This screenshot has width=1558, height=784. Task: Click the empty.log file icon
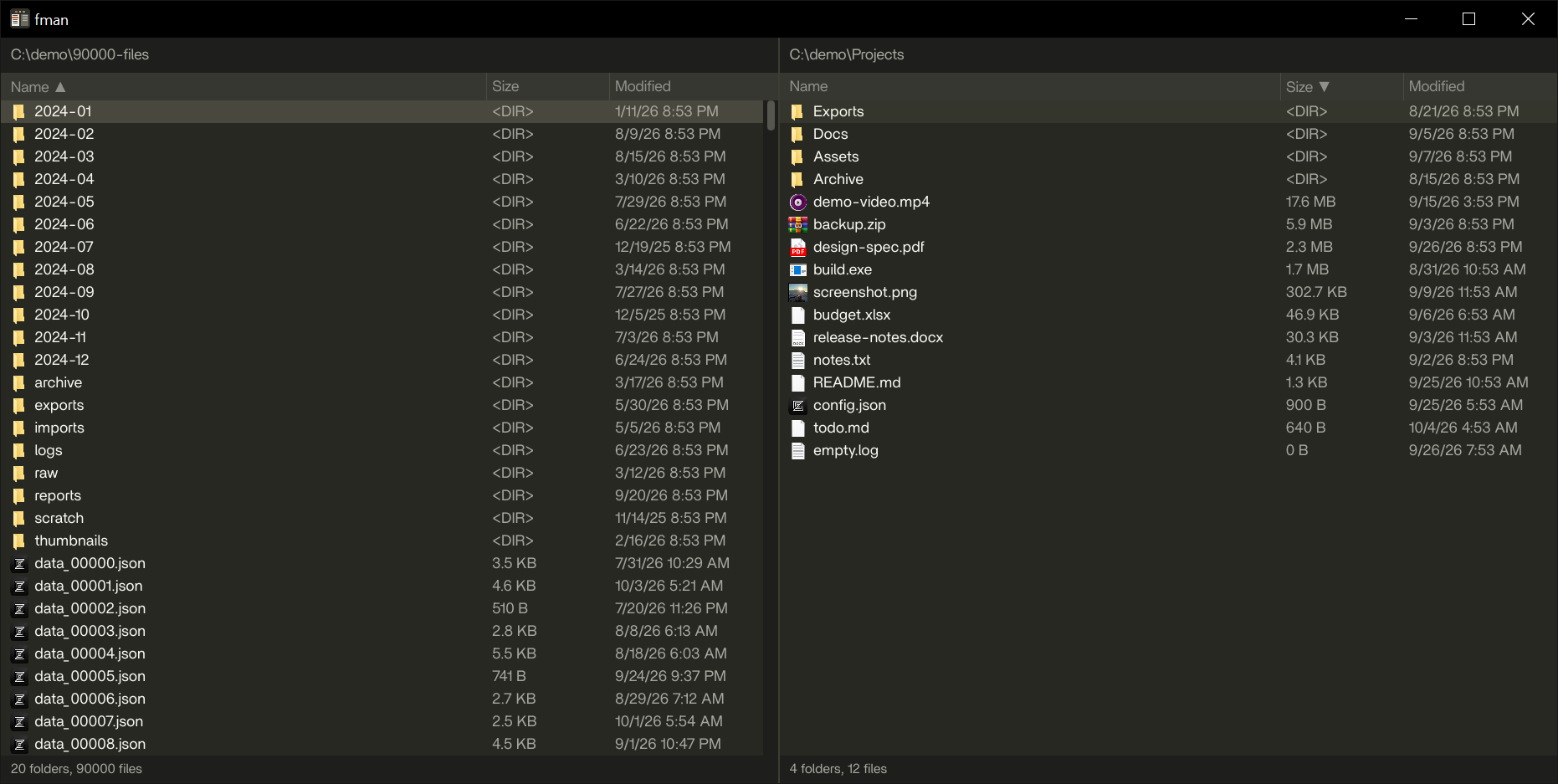coord(798,450)
